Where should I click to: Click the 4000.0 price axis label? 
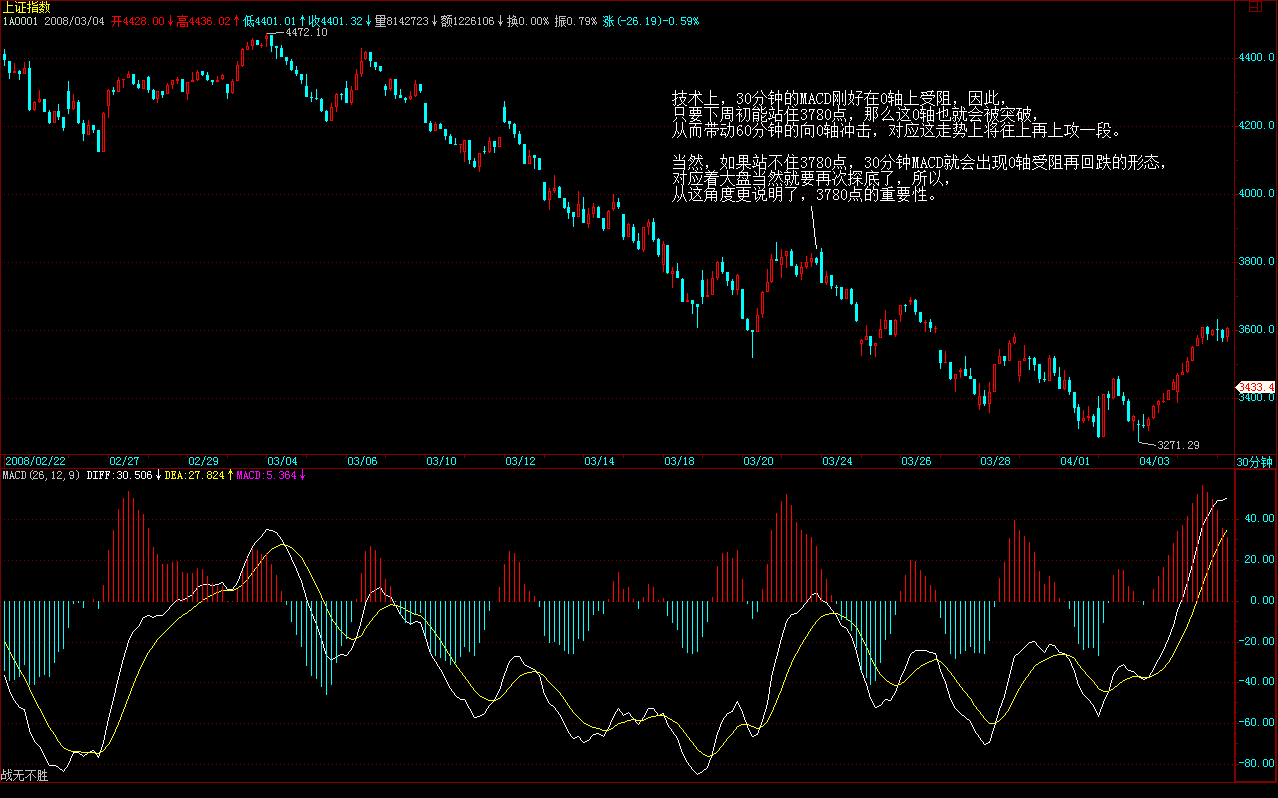point(1255,194)
